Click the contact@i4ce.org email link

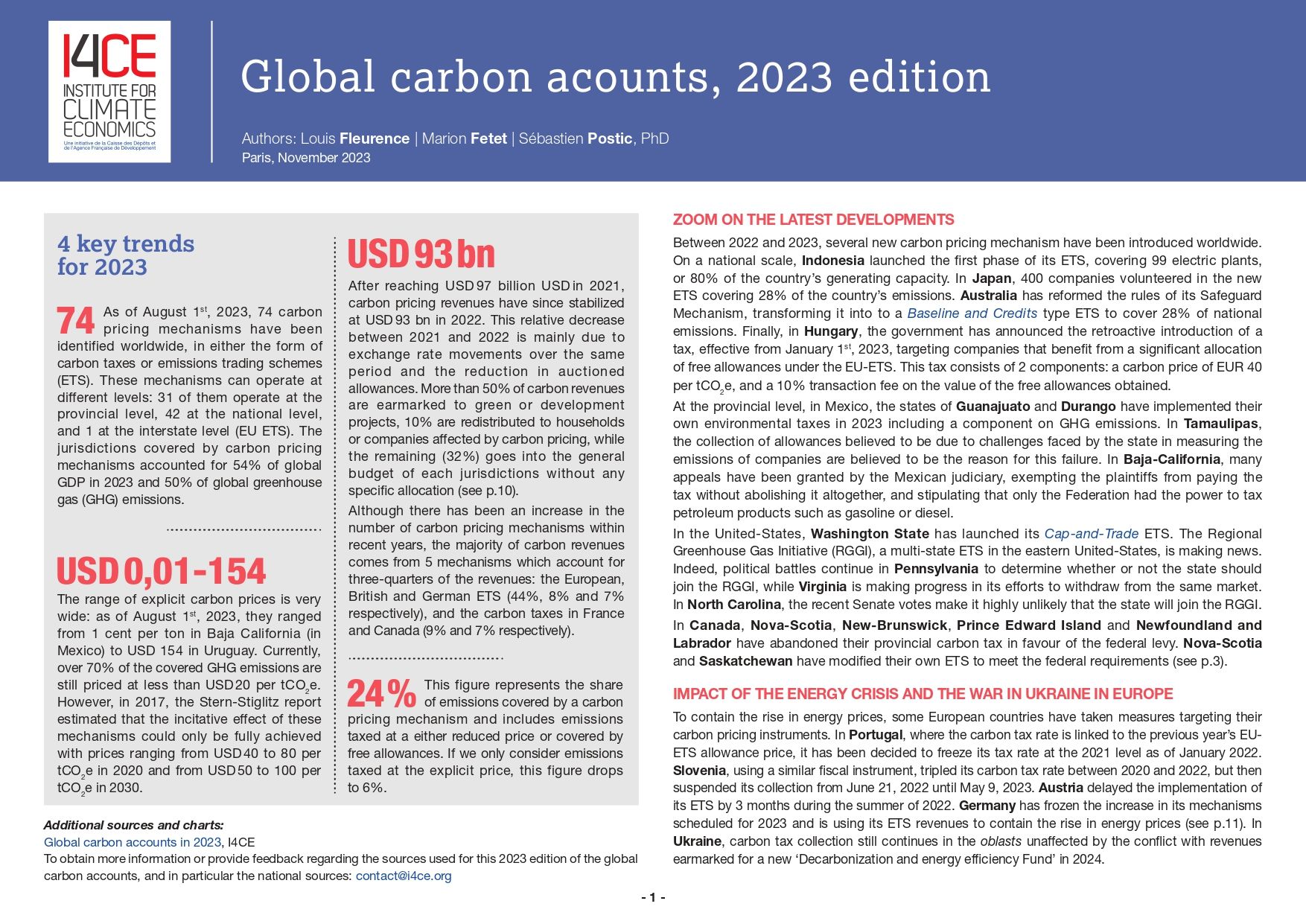404,876
